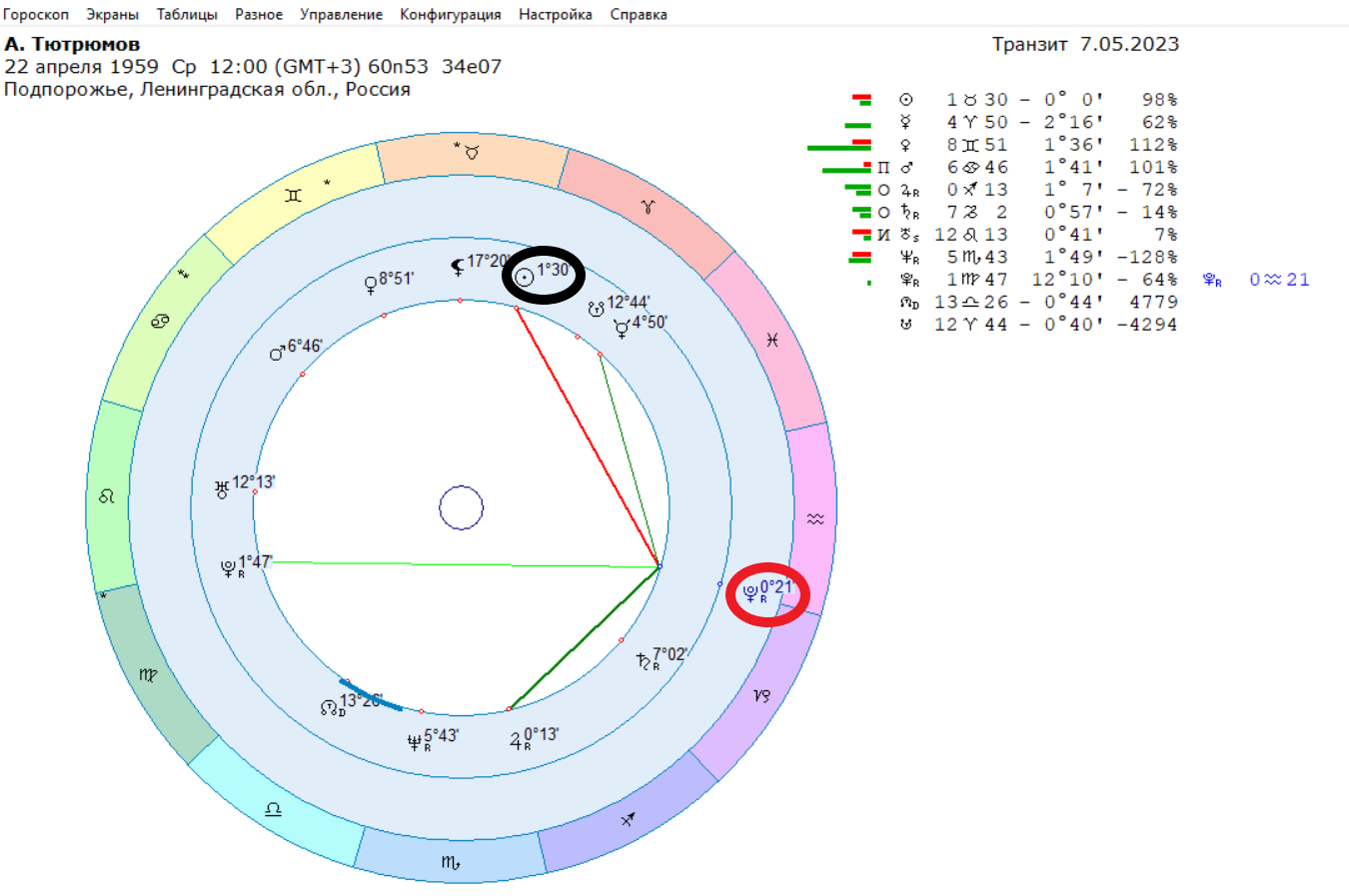1349x896 pixels.
Task: Click the Mars row showing 101%
Action: (x=1000, y=167)
